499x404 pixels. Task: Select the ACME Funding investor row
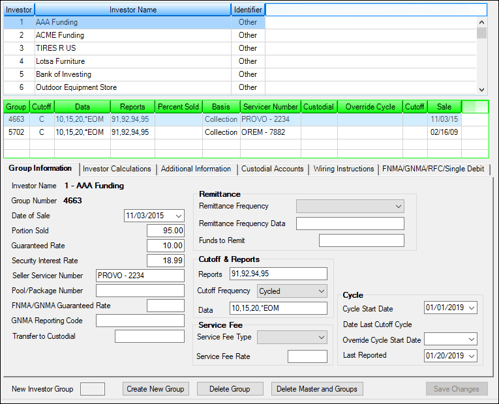[x=240, y=35]
